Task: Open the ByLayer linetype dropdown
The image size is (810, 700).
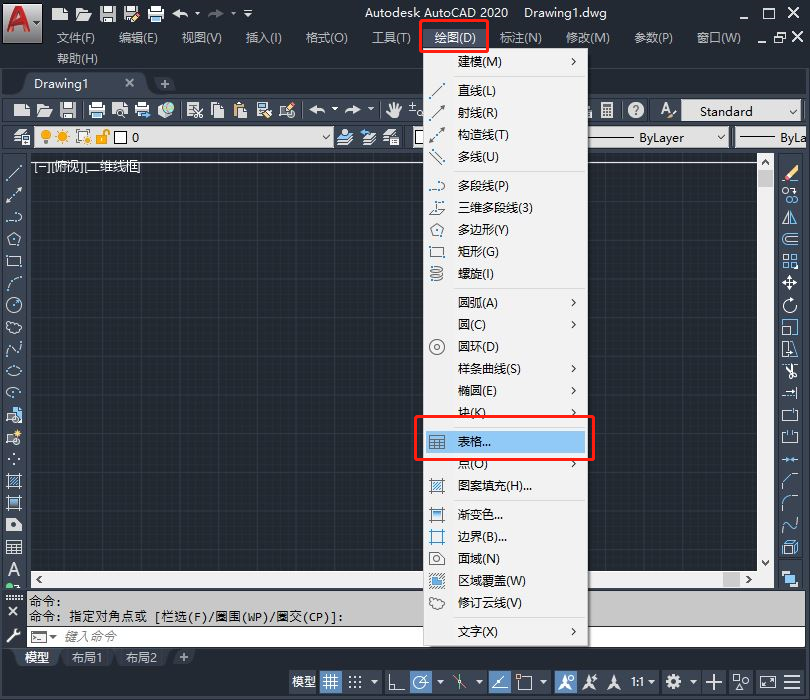Action: [x=721, y=137]
